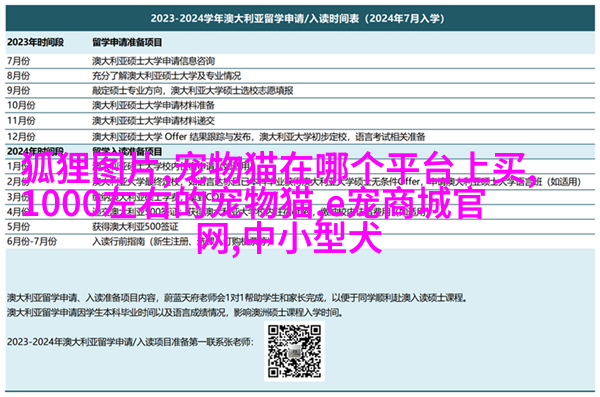Click the '12月份' row label
This screenshot has width=600, height=397.
click(x=21, y=136)
